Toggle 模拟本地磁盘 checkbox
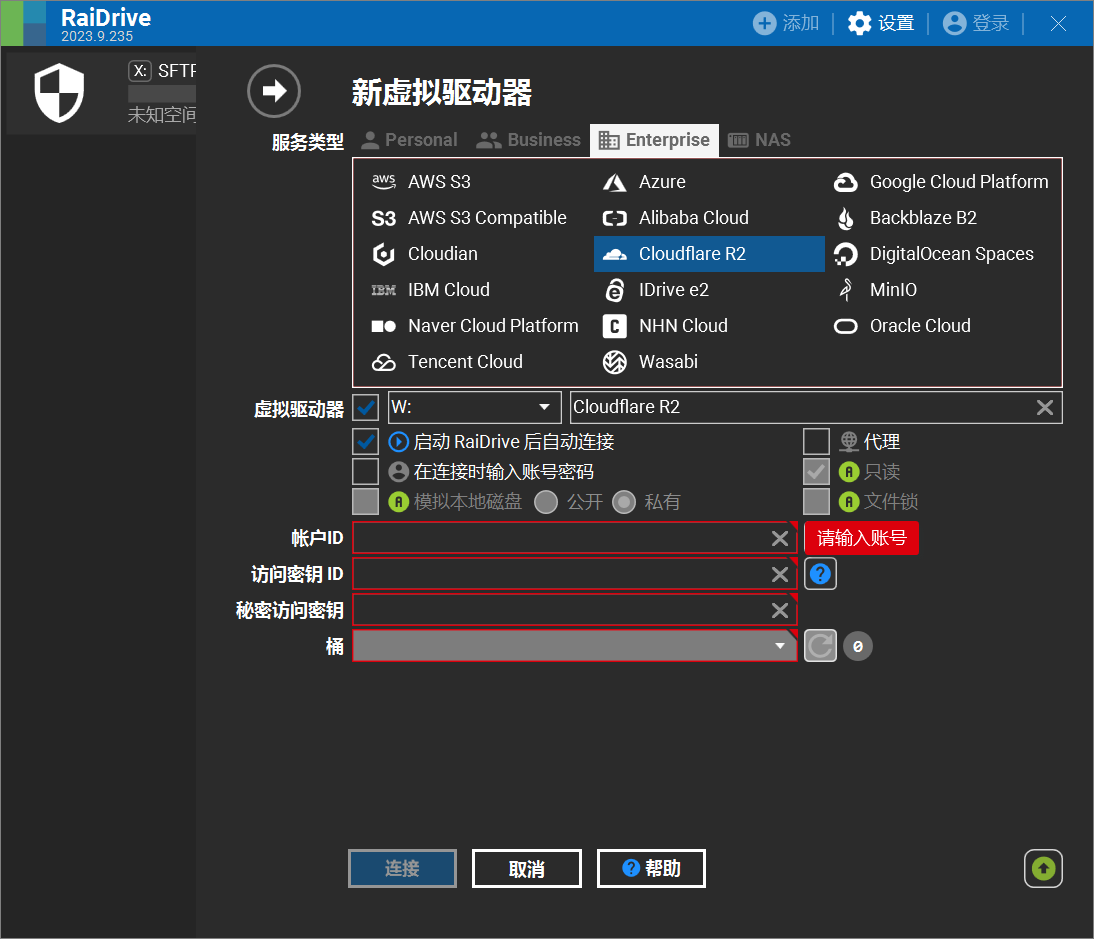The image size is (1094, 939). point(366,502)
